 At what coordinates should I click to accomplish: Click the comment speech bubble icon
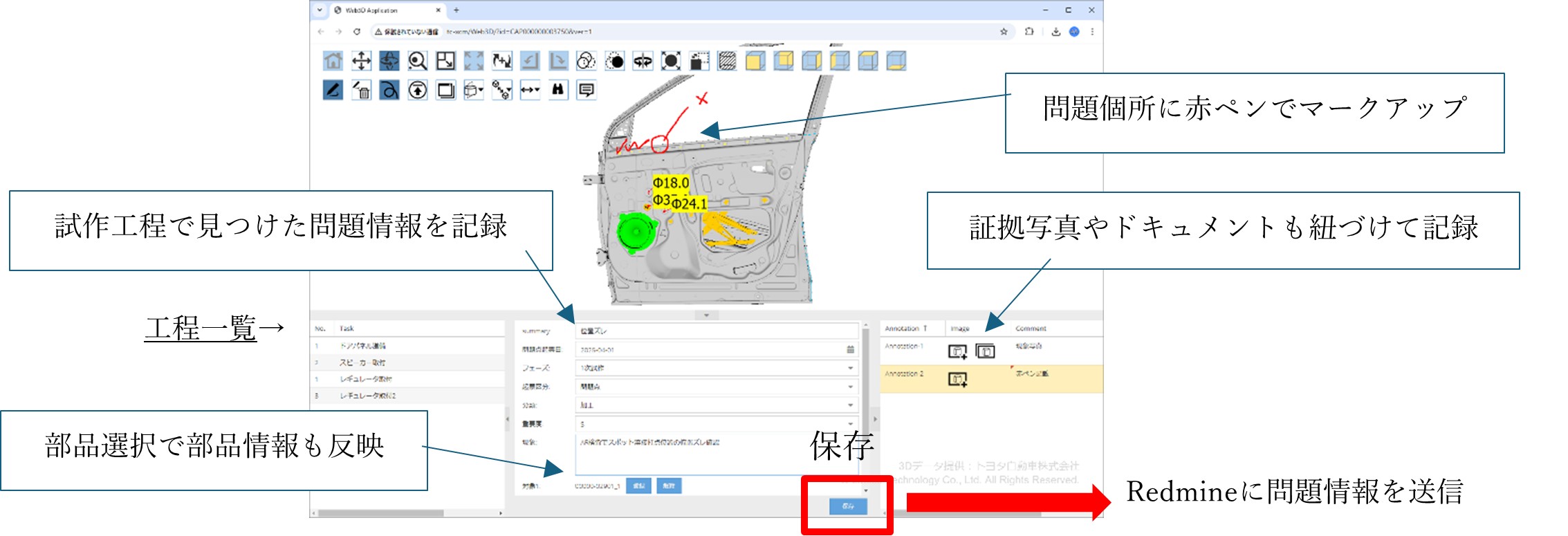tap(586, 90)
